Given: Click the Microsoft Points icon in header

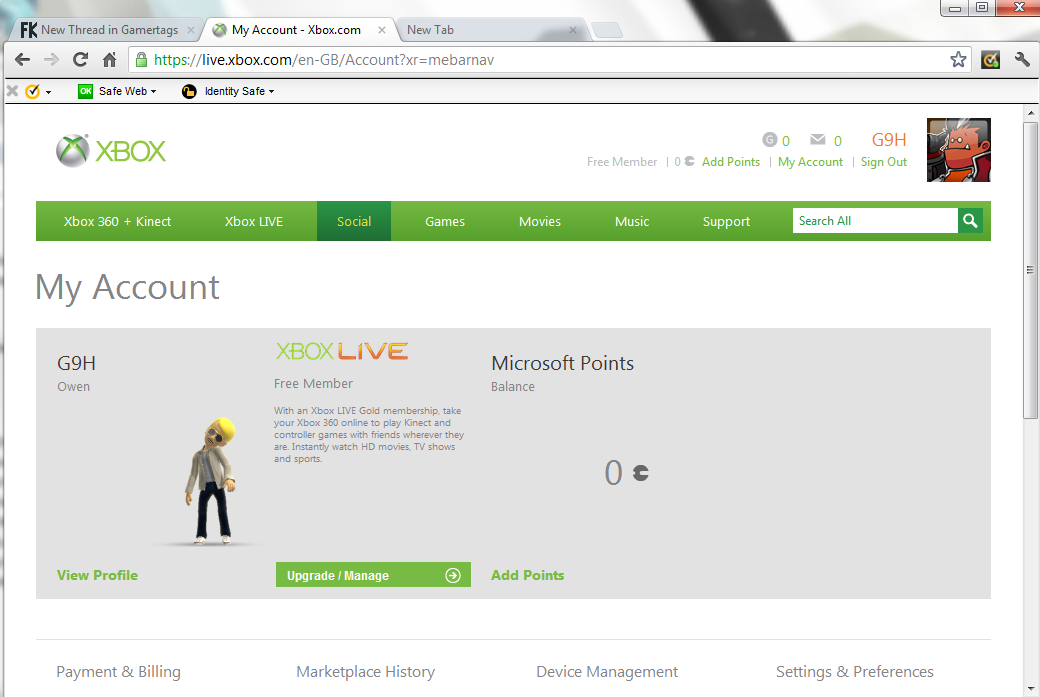Looking at the screenshot, I should [690, 161].
